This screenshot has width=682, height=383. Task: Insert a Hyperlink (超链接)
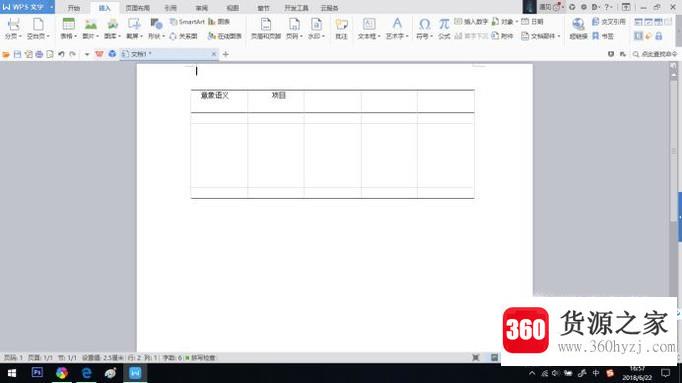pyautogui.click(x=578, y=29)
